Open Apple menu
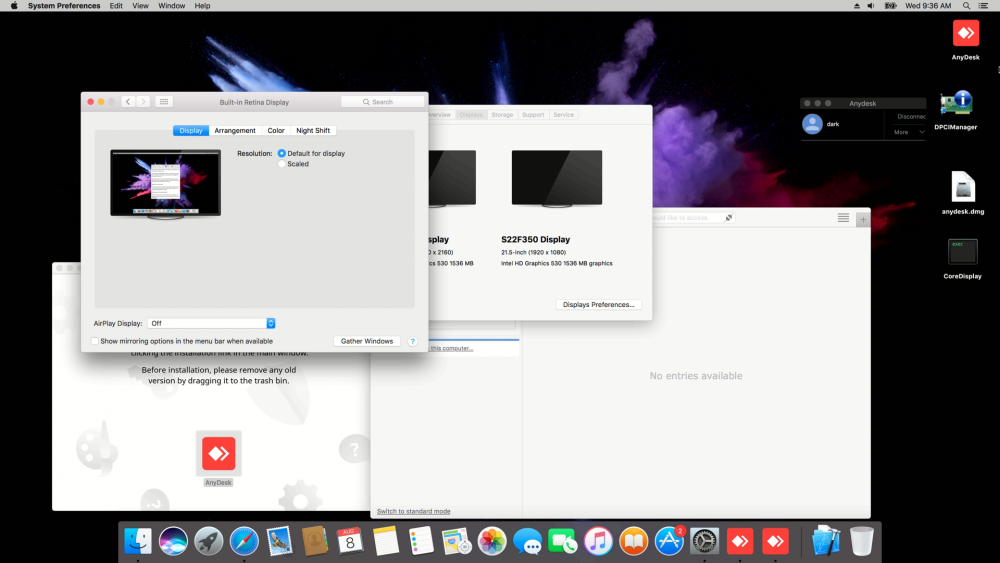Image resolution: width=1000 pixels, height=563 pixels. [x=14, y=6]
